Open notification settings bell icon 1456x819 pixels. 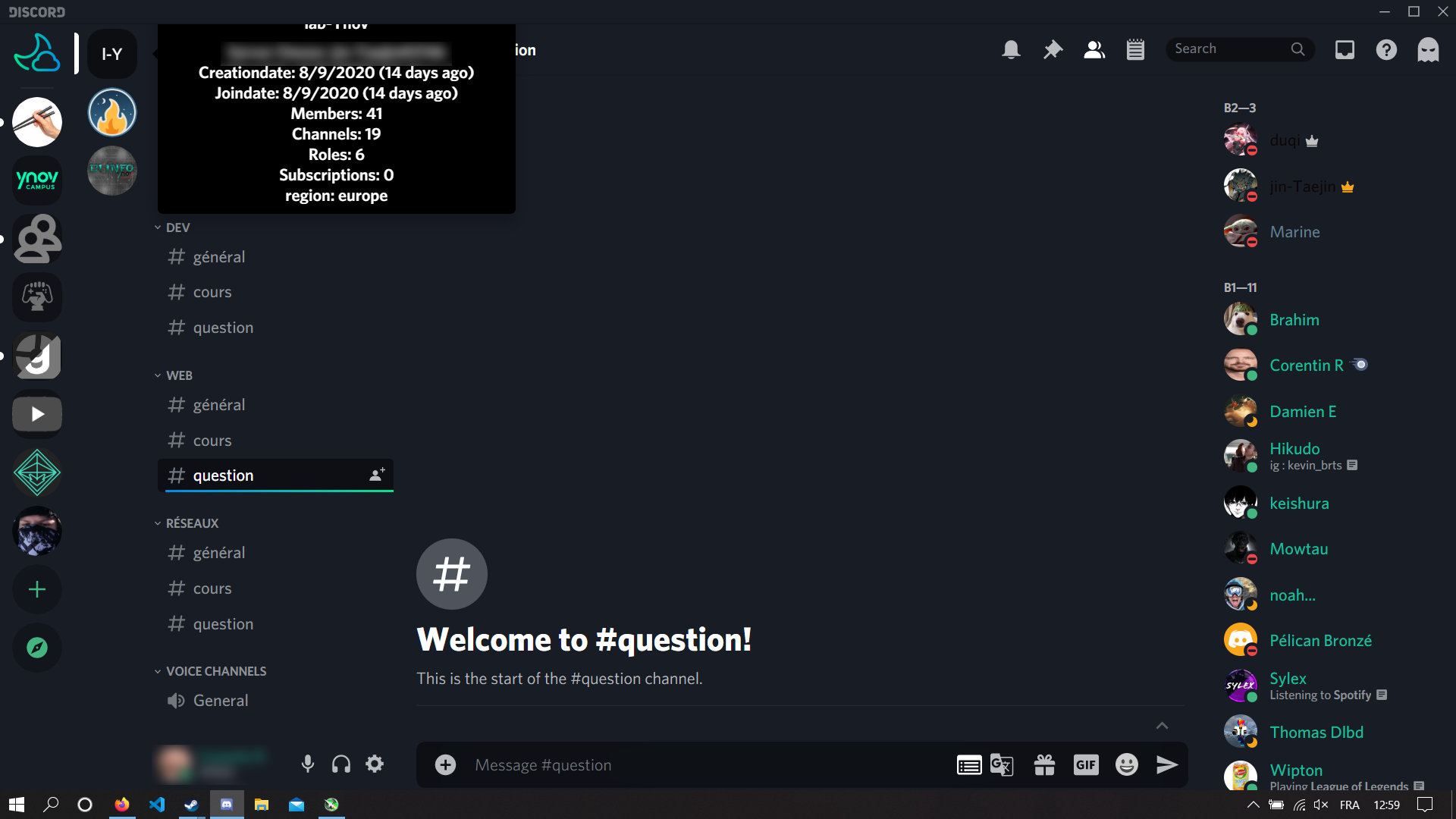(x=1011, y=50)
